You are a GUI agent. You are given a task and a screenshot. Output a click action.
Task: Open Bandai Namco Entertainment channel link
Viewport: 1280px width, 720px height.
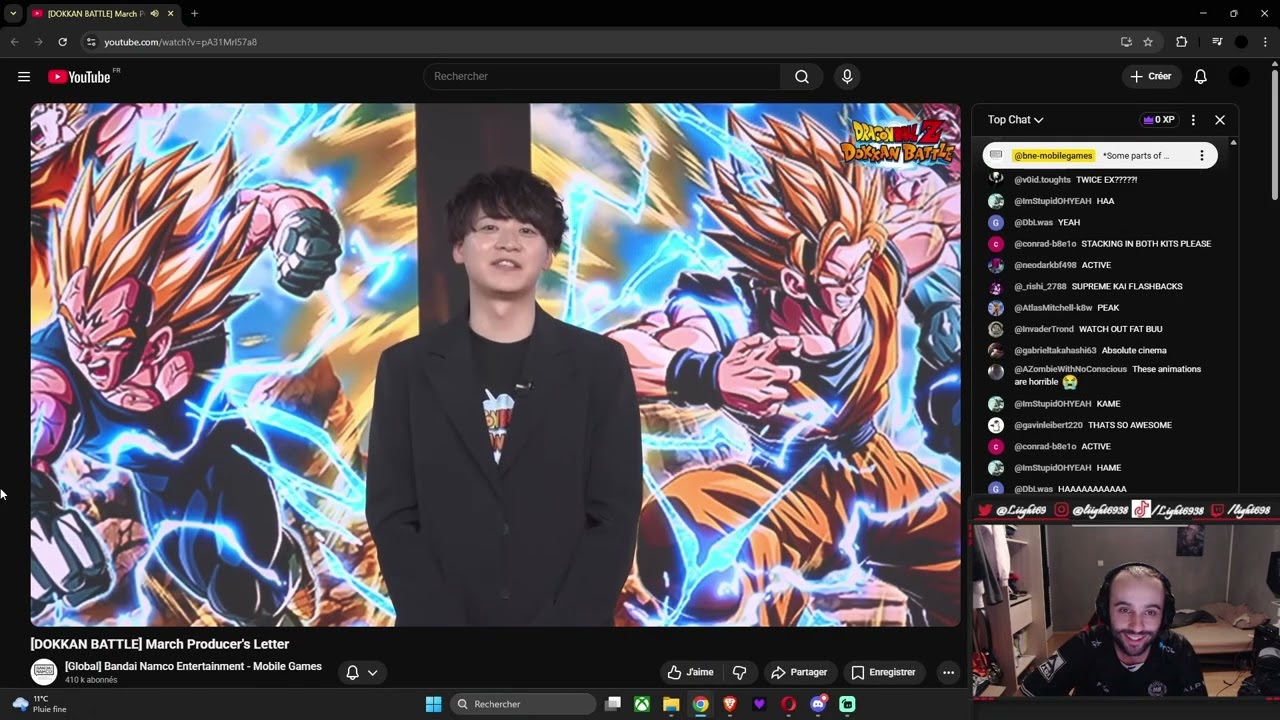[193, 666]
